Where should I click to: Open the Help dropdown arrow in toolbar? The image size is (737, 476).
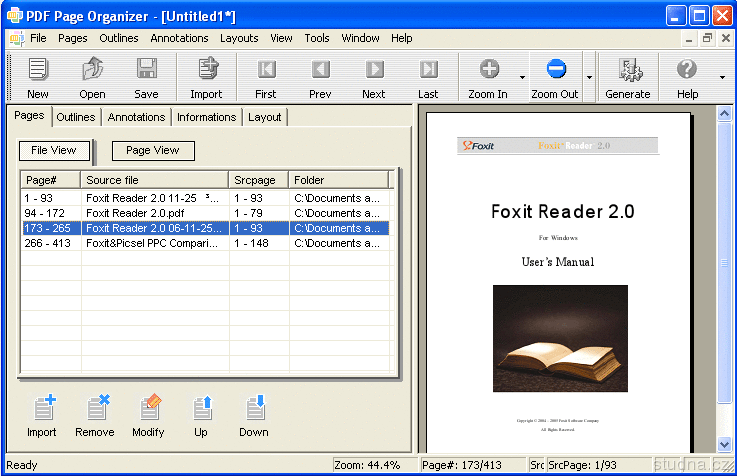722,77
